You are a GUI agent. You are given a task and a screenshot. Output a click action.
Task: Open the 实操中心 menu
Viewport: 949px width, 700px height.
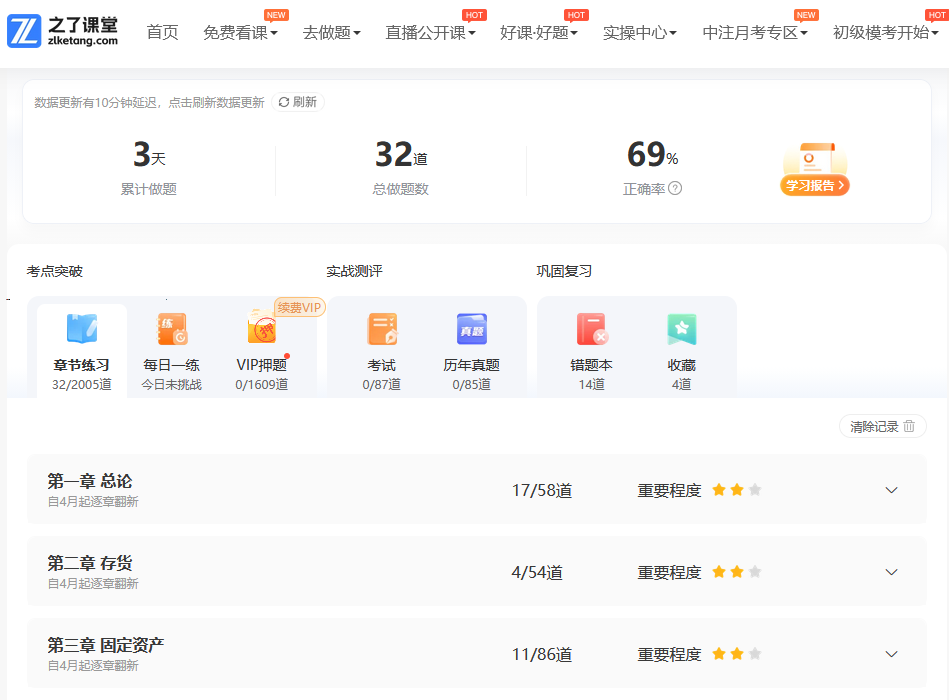pyautogui.click(x=639, y=32)
